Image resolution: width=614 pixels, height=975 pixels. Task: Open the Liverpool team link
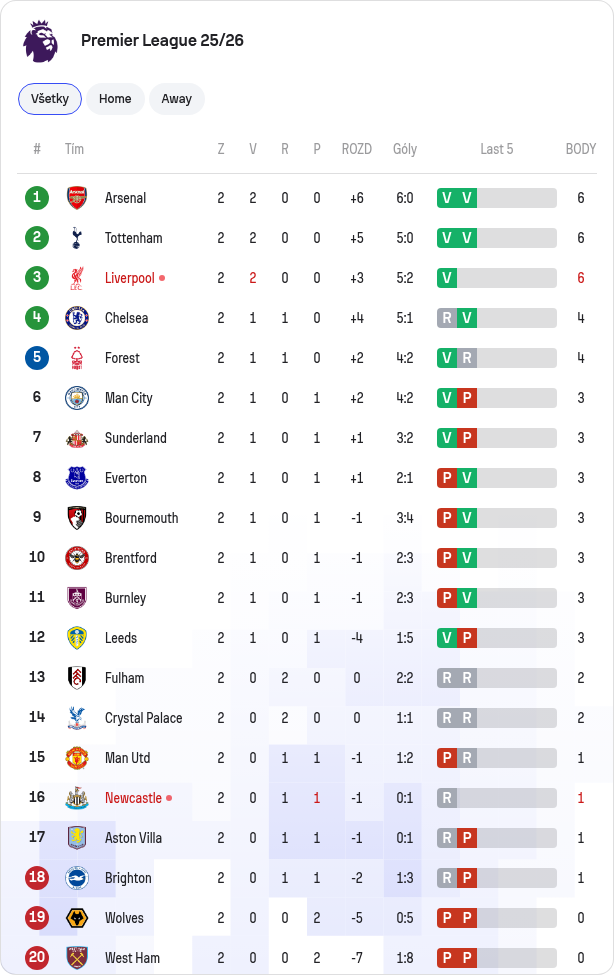(x=129, y=278)
